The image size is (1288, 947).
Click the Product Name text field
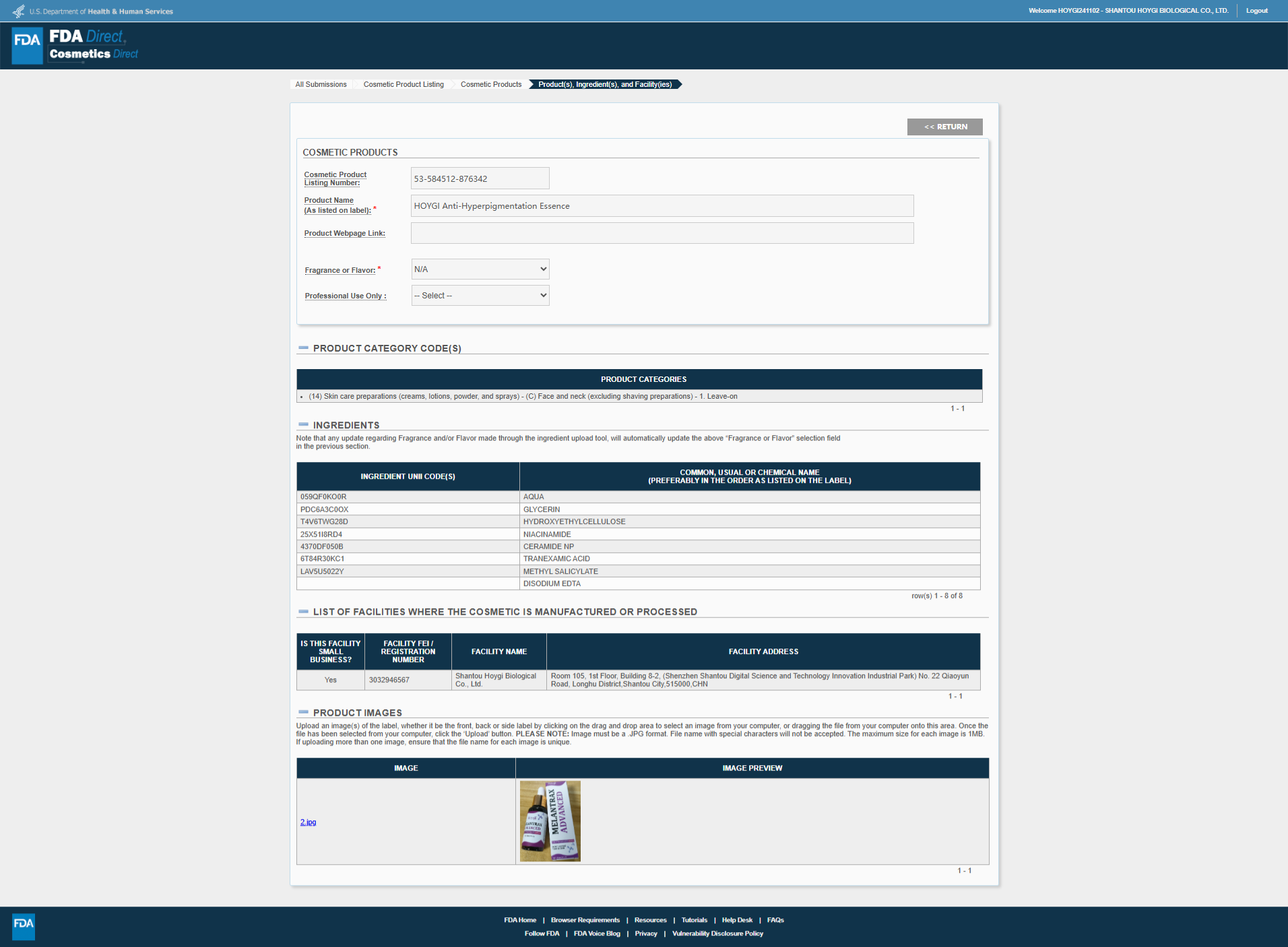click(662, 206)
